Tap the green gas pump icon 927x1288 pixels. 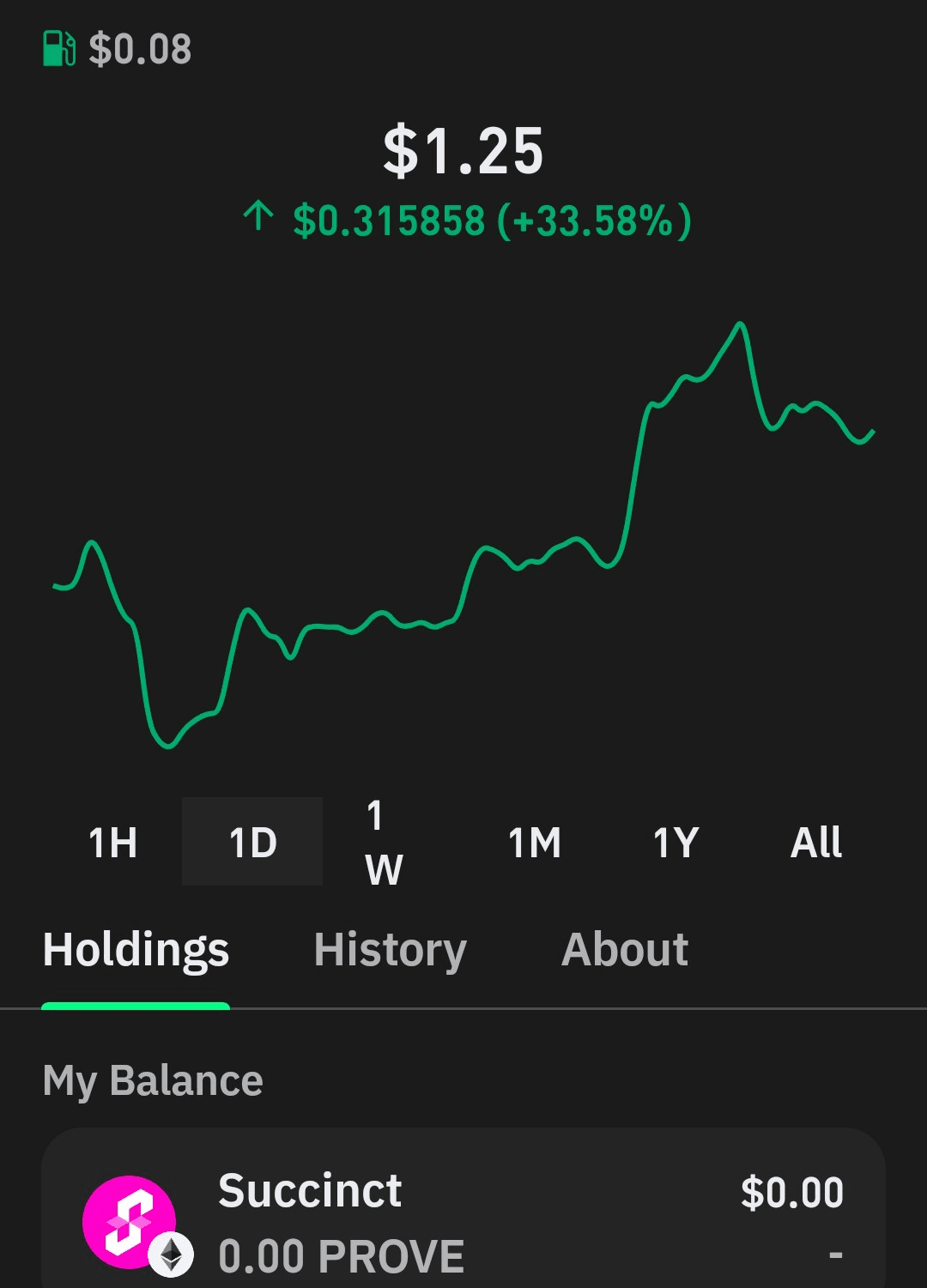59,49
